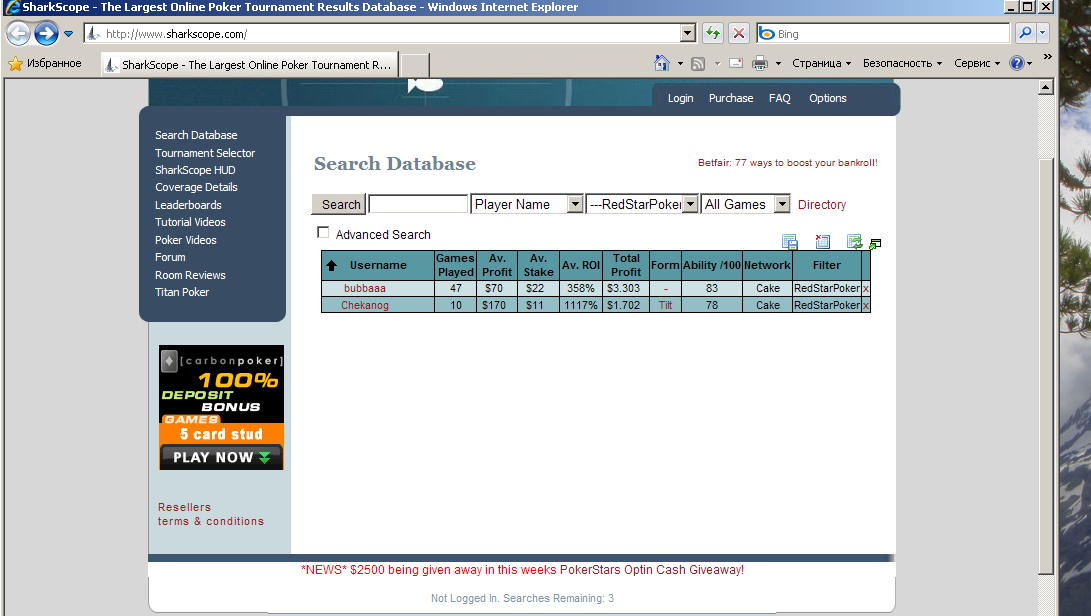This screenshot has width=1091, height=616.
Task: Click the save table icon above results
Action: pyautogui.click(x=790, y=242)
